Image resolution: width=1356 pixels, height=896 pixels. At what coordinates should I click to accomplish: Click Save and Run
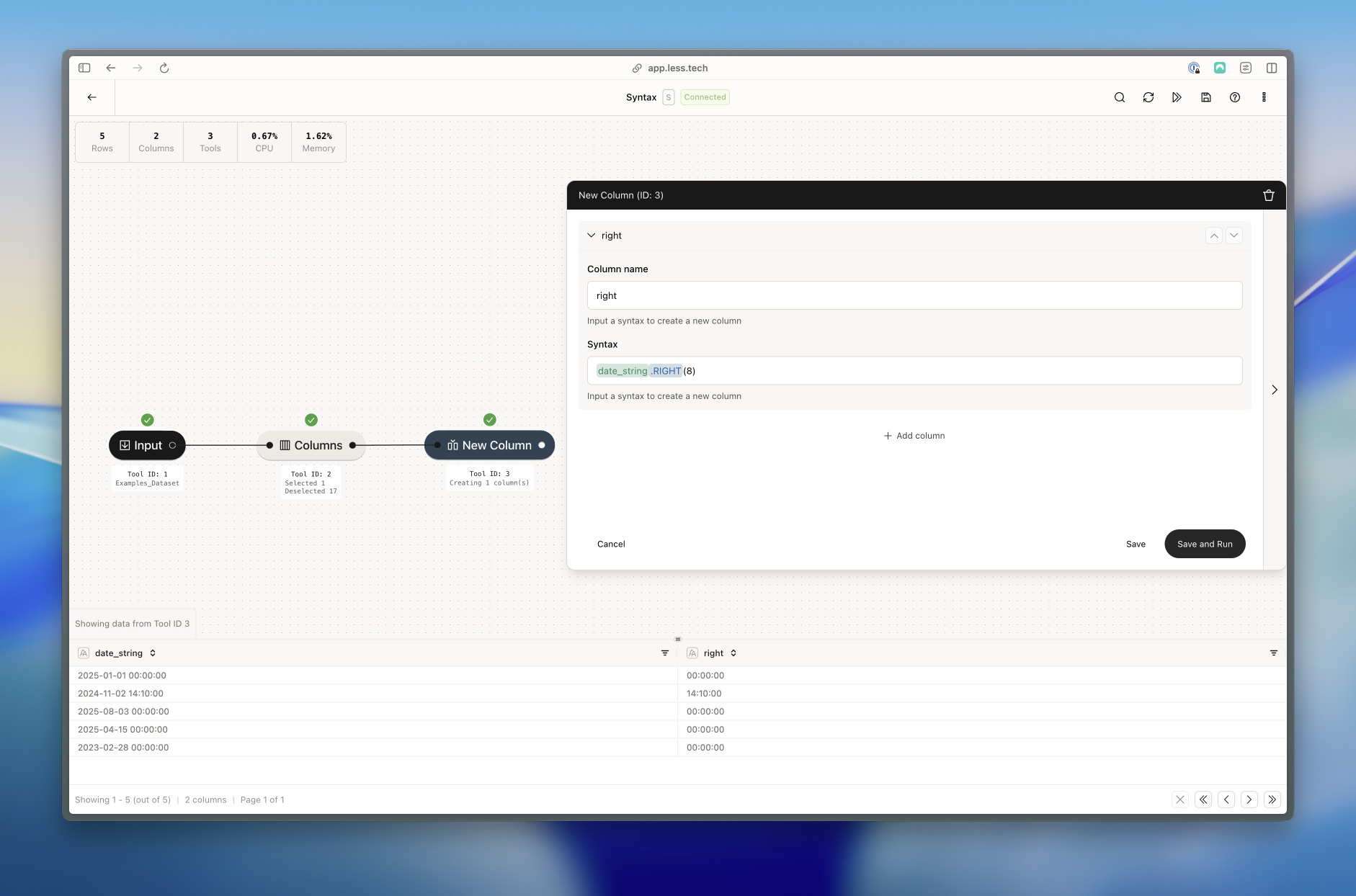coord(1205,544)
